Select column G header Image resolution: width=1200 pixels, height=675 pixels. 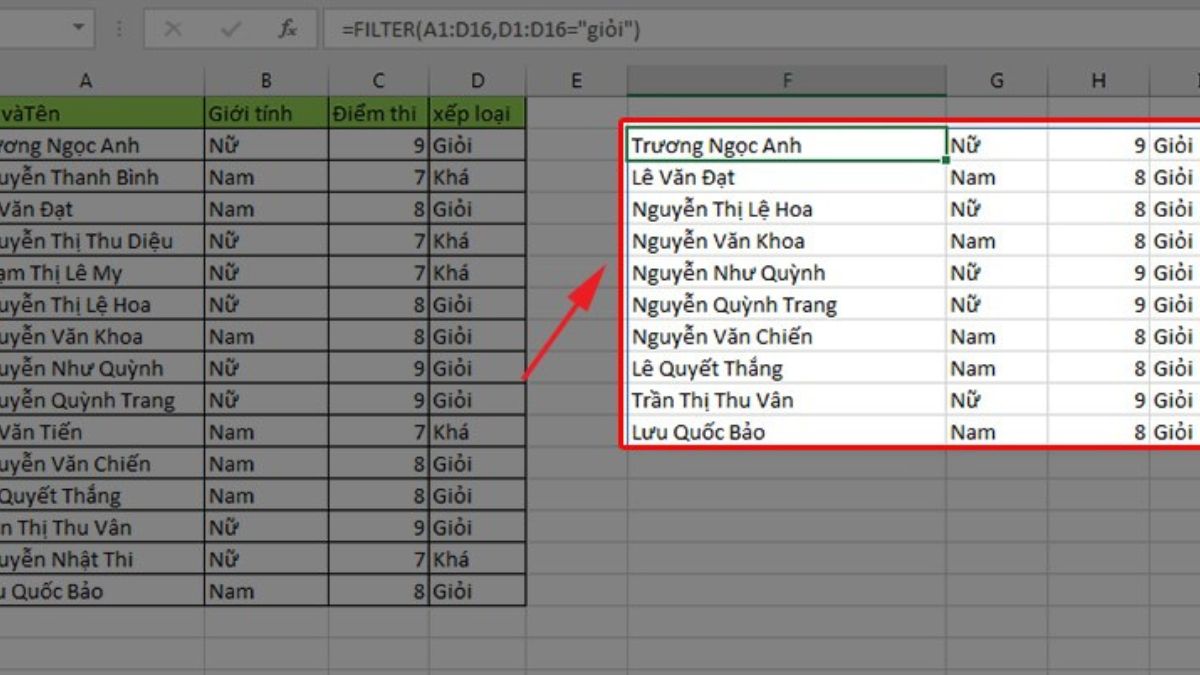pyautogui.click(x=996, y=81)
